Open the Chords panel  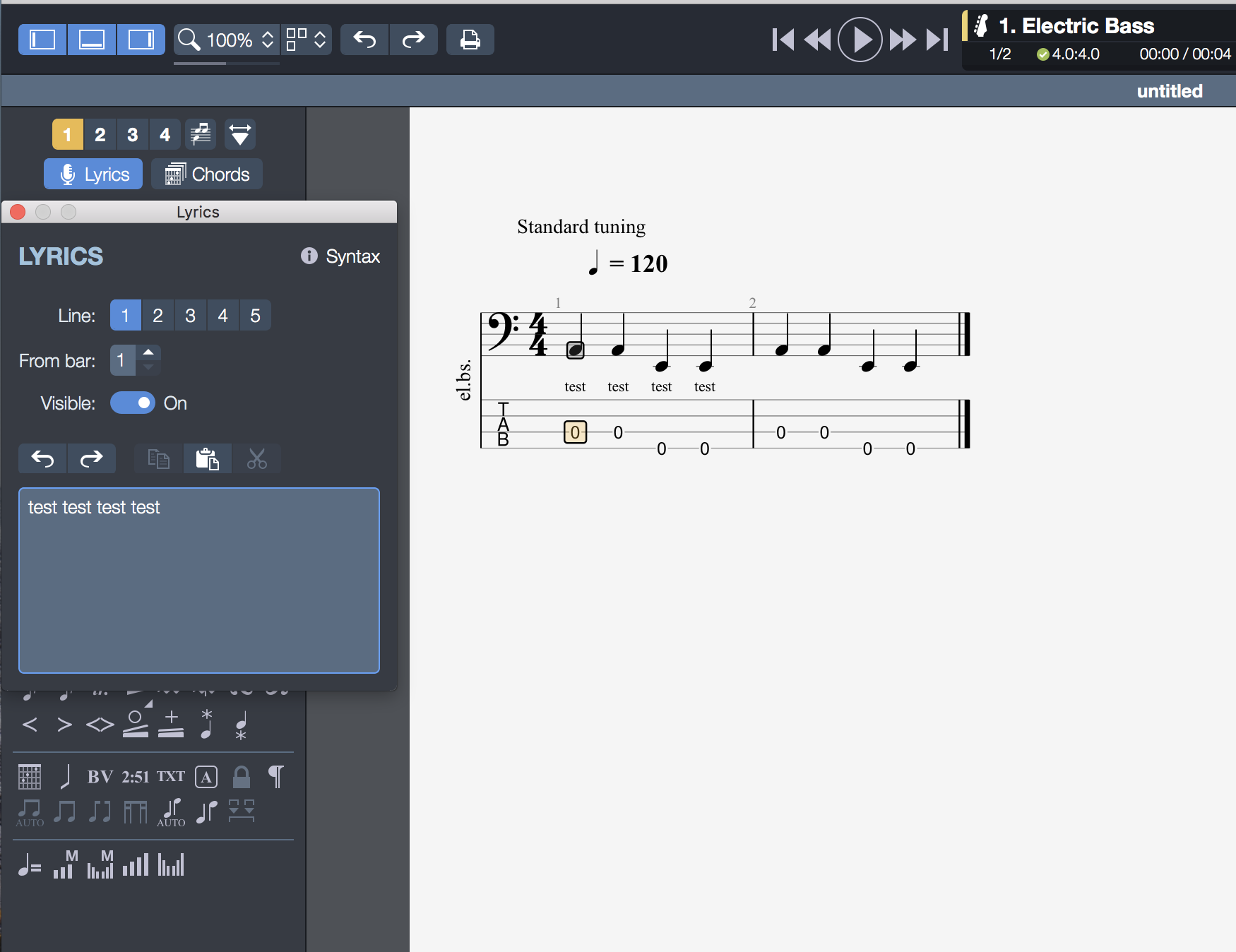point(207,174)
